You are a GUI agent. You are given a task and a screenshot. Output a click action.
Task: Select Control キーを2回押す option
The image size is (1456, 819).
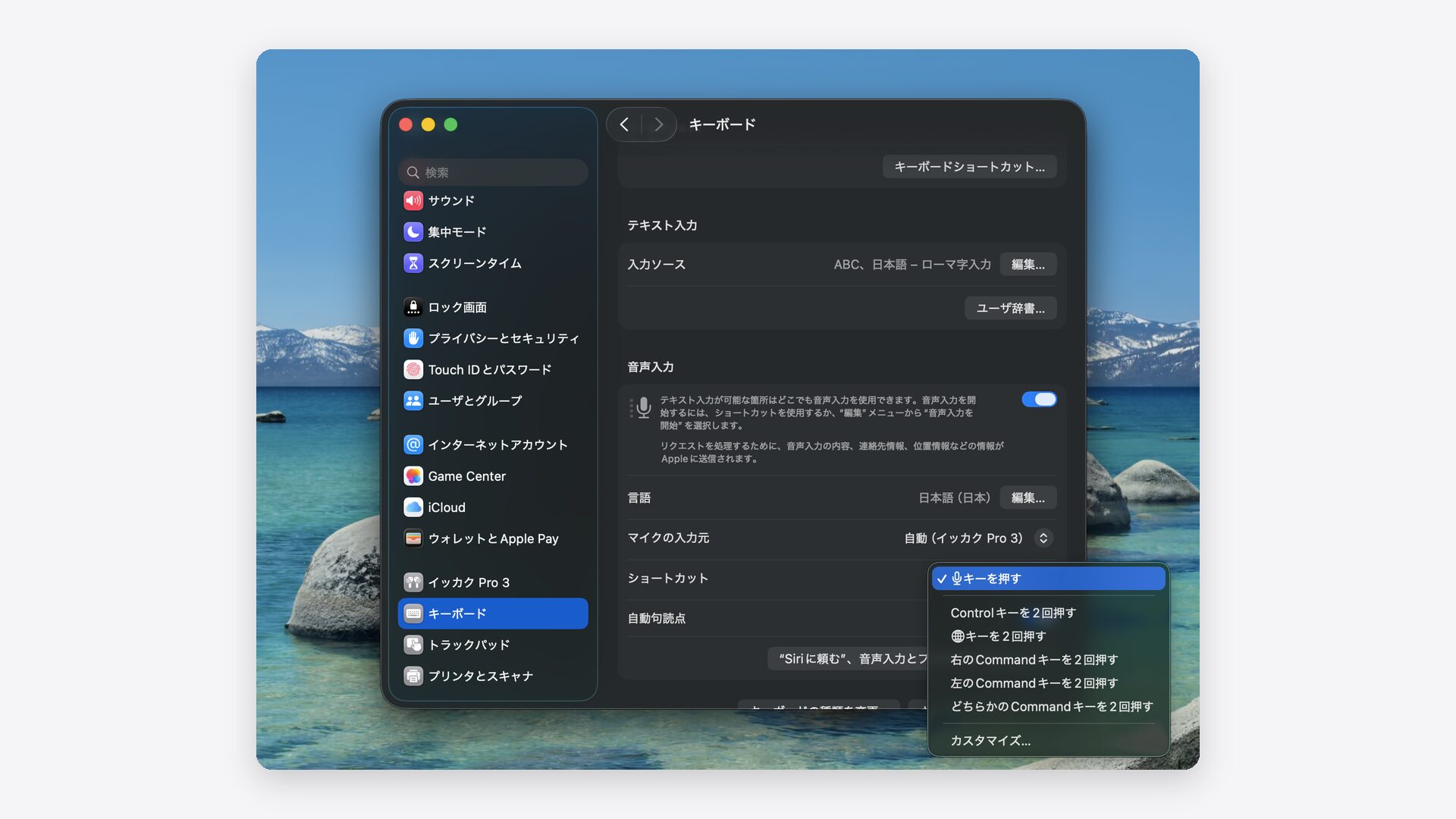pyautogui.click(x=1048, y=613)
